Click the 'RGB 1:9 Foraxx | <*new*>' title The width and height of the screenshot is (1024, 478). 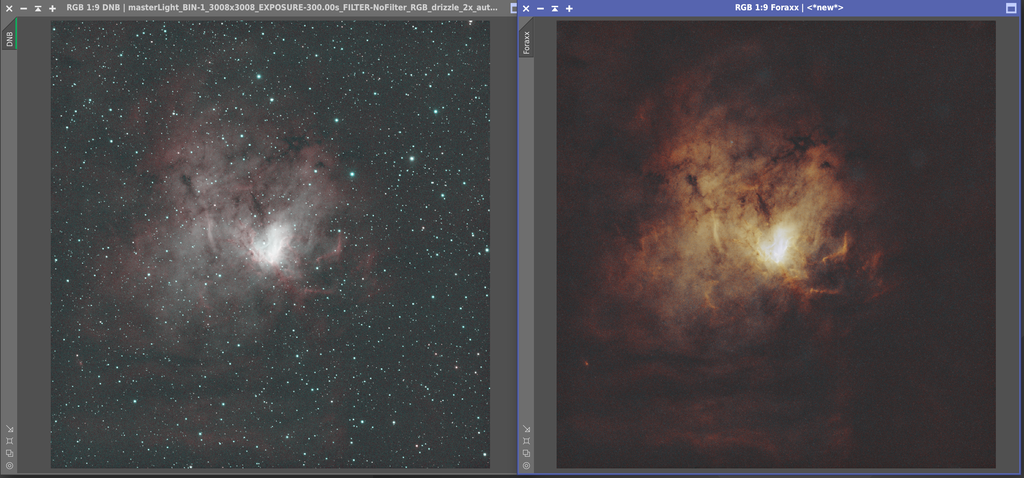788,8
